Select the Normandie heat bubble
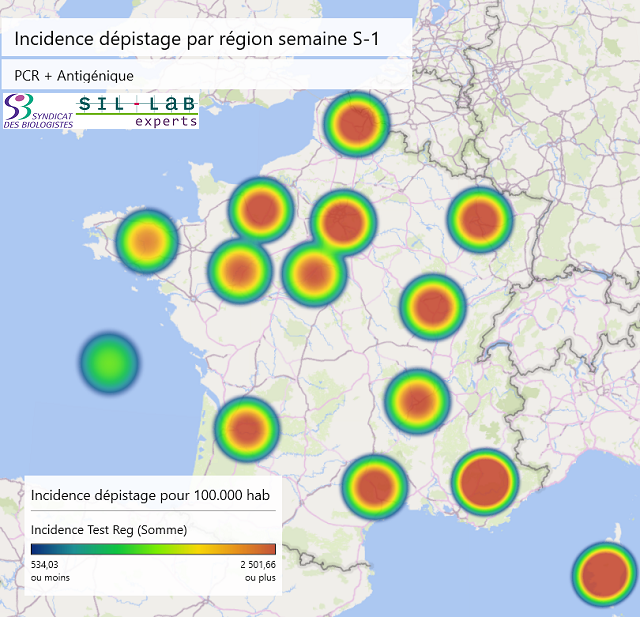Screen dimensions: 640x617 coord(261,209)
